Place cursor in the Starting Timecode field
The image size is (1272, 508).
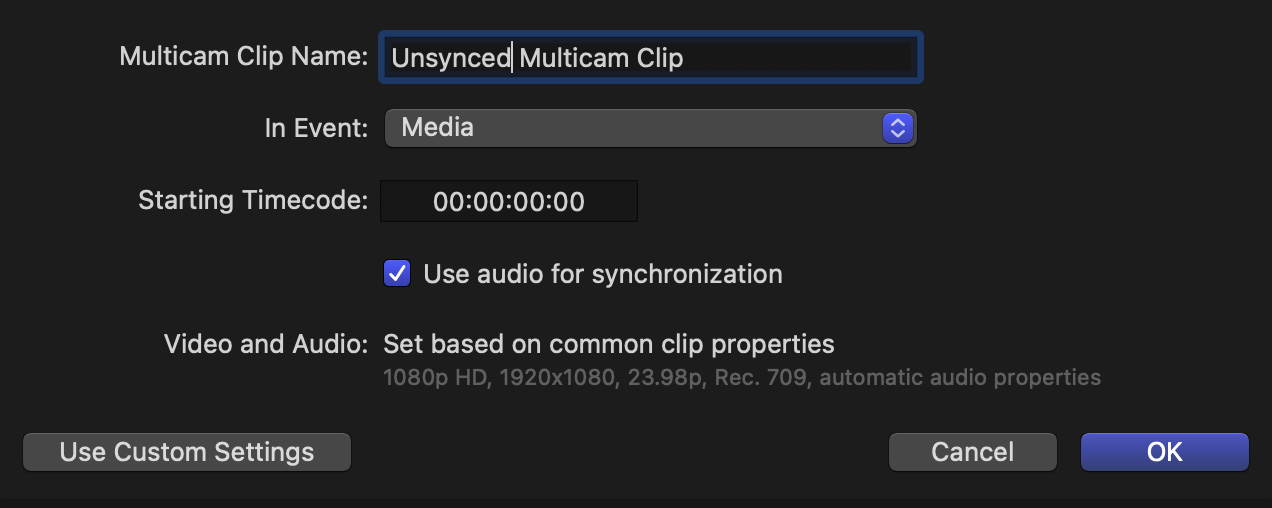pyautogui.click(x=509, y=201)
